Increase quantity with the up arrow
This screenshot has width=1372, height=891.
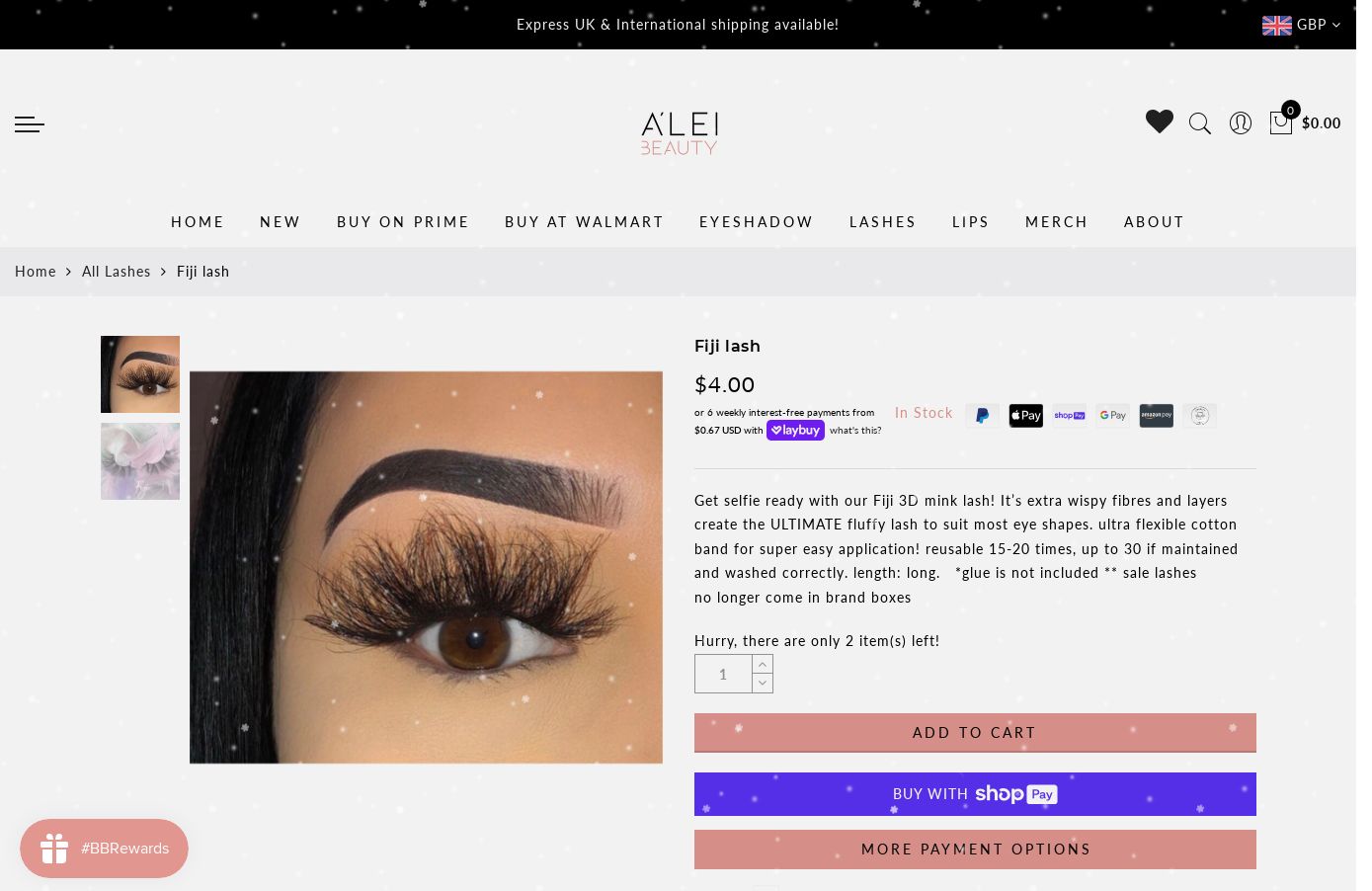coord(763,664)
